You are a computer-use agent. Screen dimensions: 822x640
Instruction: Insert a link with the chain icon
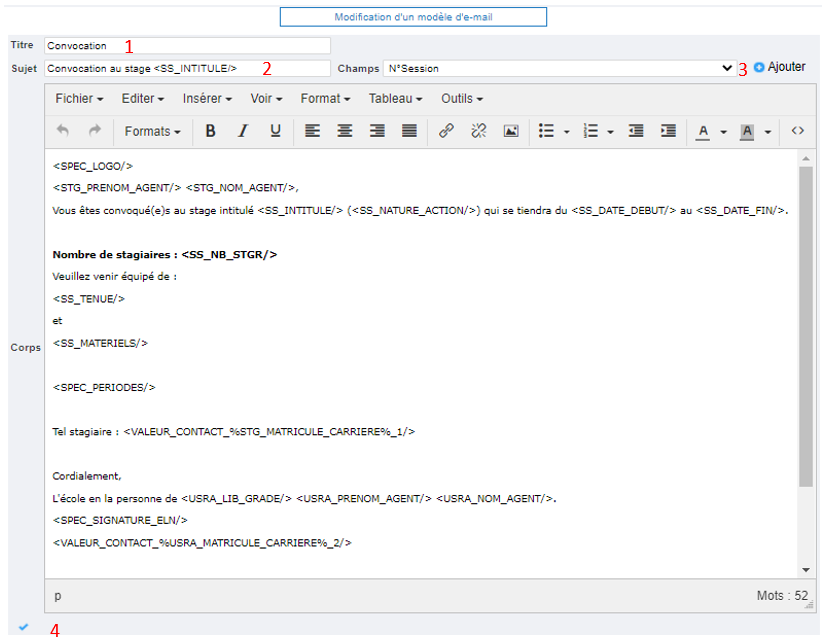pos(446,131)
